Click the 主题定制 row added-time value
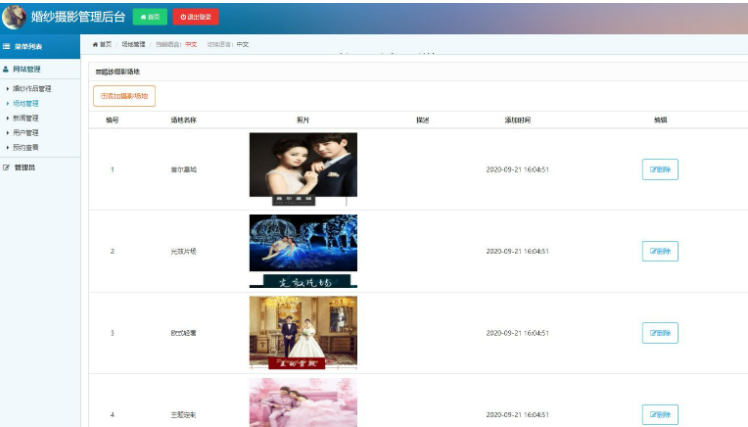Screen dimensions: 748x427 pyautogui.click(x=518, y=415)
